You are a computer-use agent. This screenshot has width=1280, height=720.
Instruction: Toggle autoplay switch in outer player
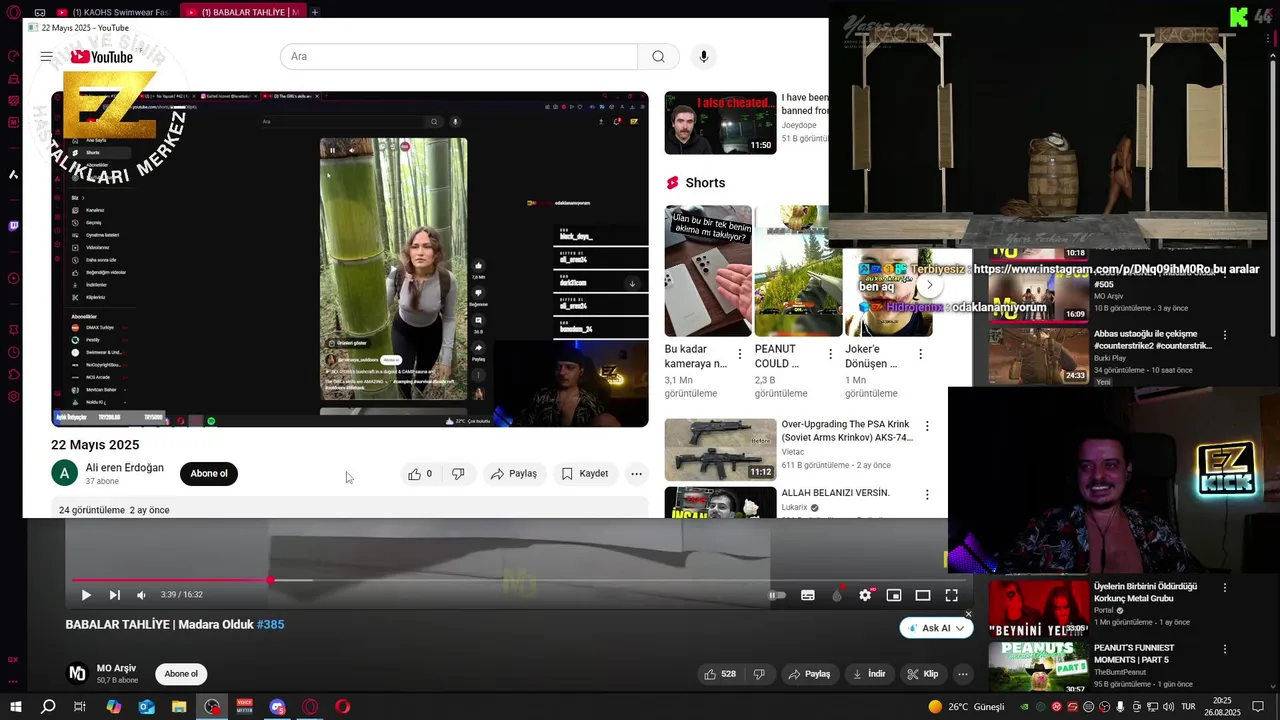(x=777, y=595)
